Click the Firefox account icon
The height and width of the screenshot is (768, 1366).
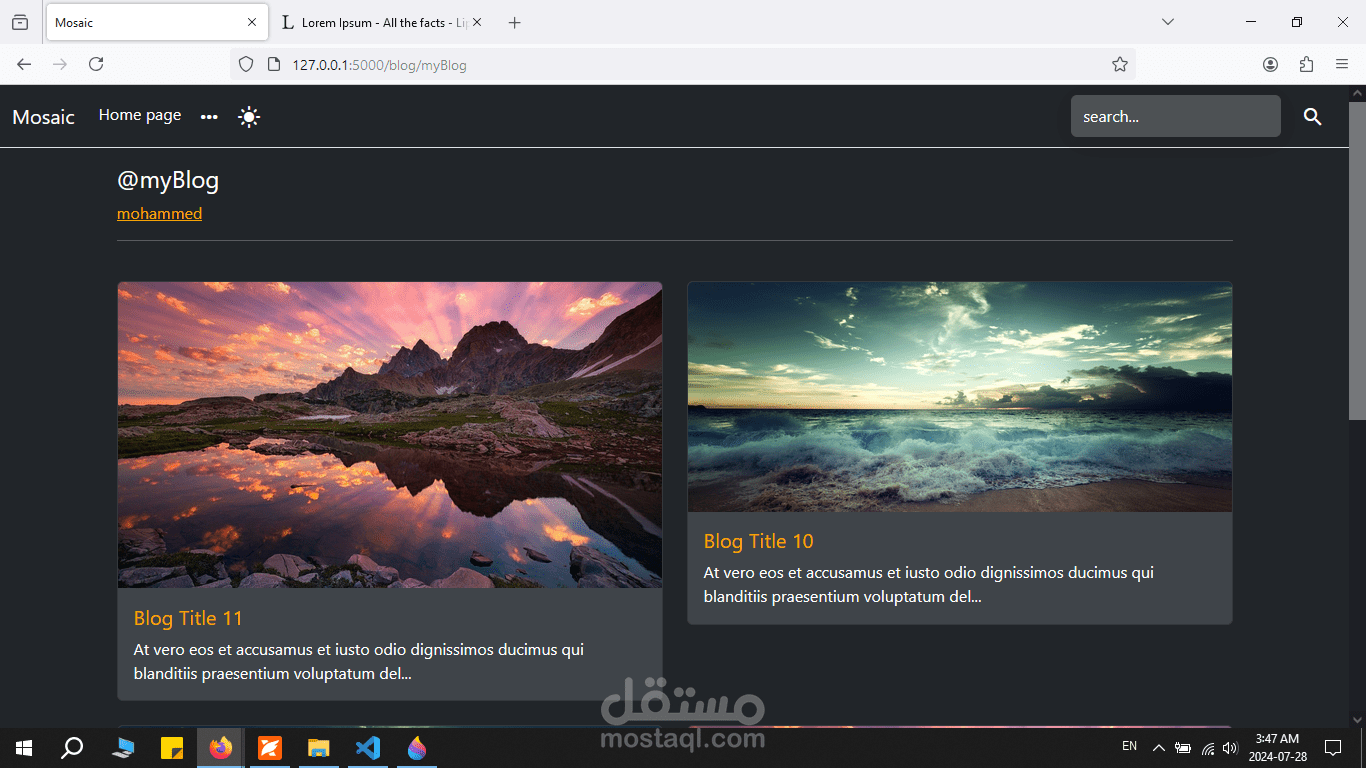coord(1270,64)
